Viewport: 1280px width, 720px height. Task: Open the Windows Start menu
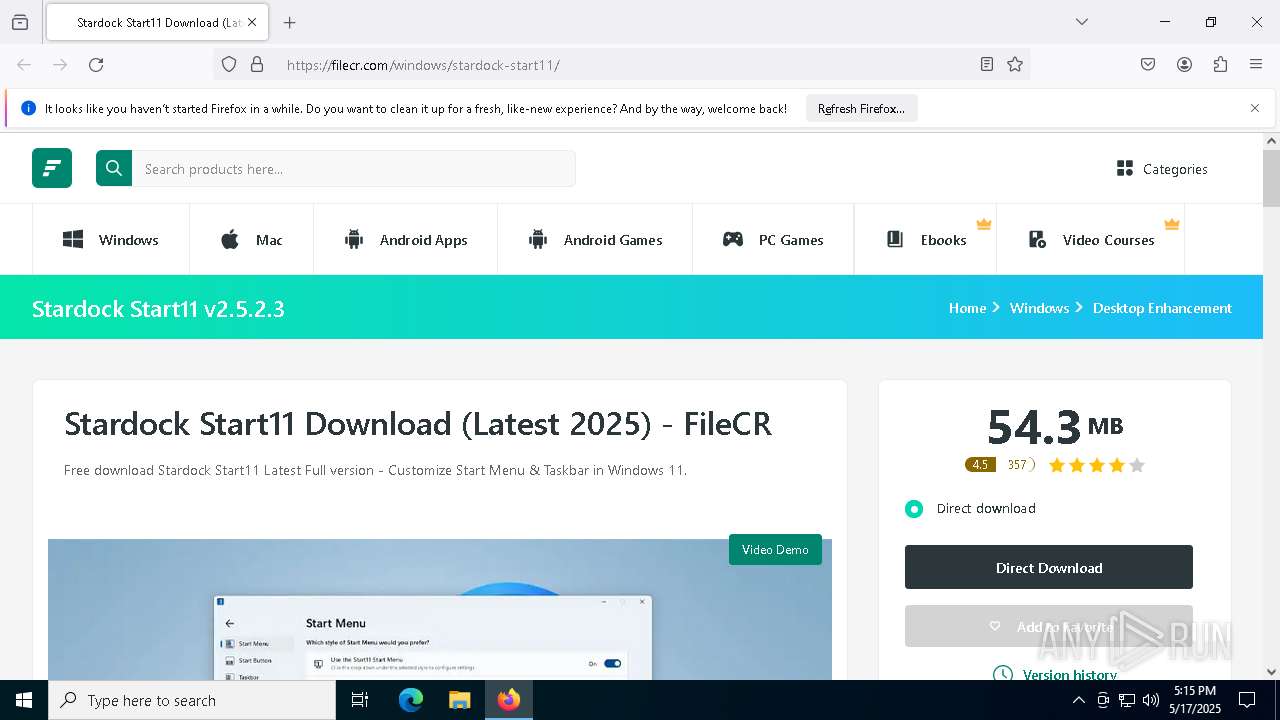24,700
